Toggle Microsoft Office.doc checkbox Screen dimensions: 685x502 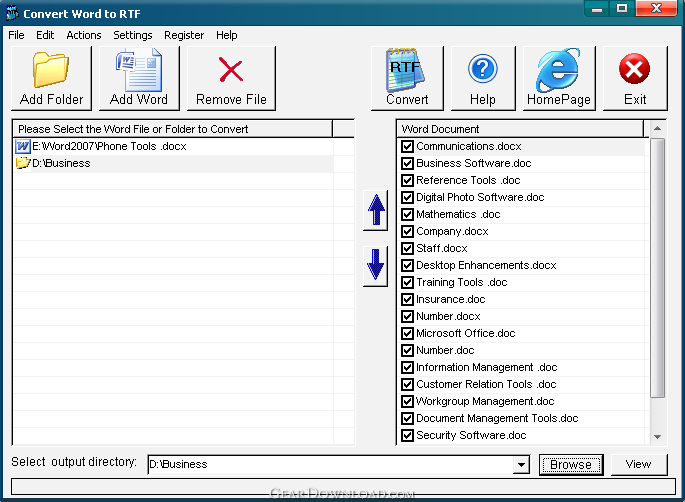407,333
